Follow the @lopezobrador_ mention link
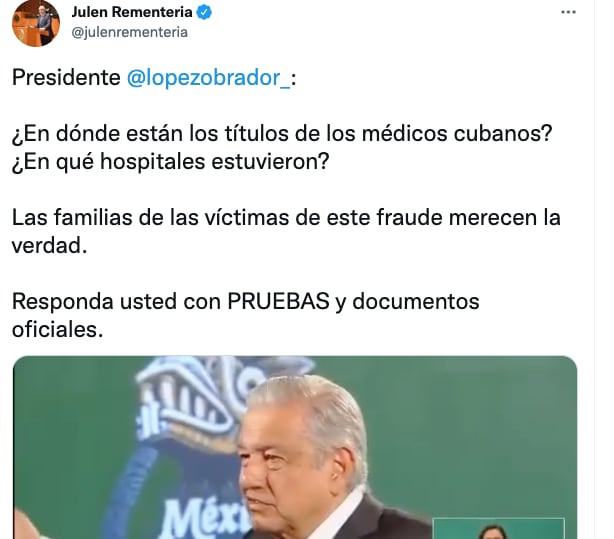The height and width of the screenshot is (539, 614). pos(208,78)
